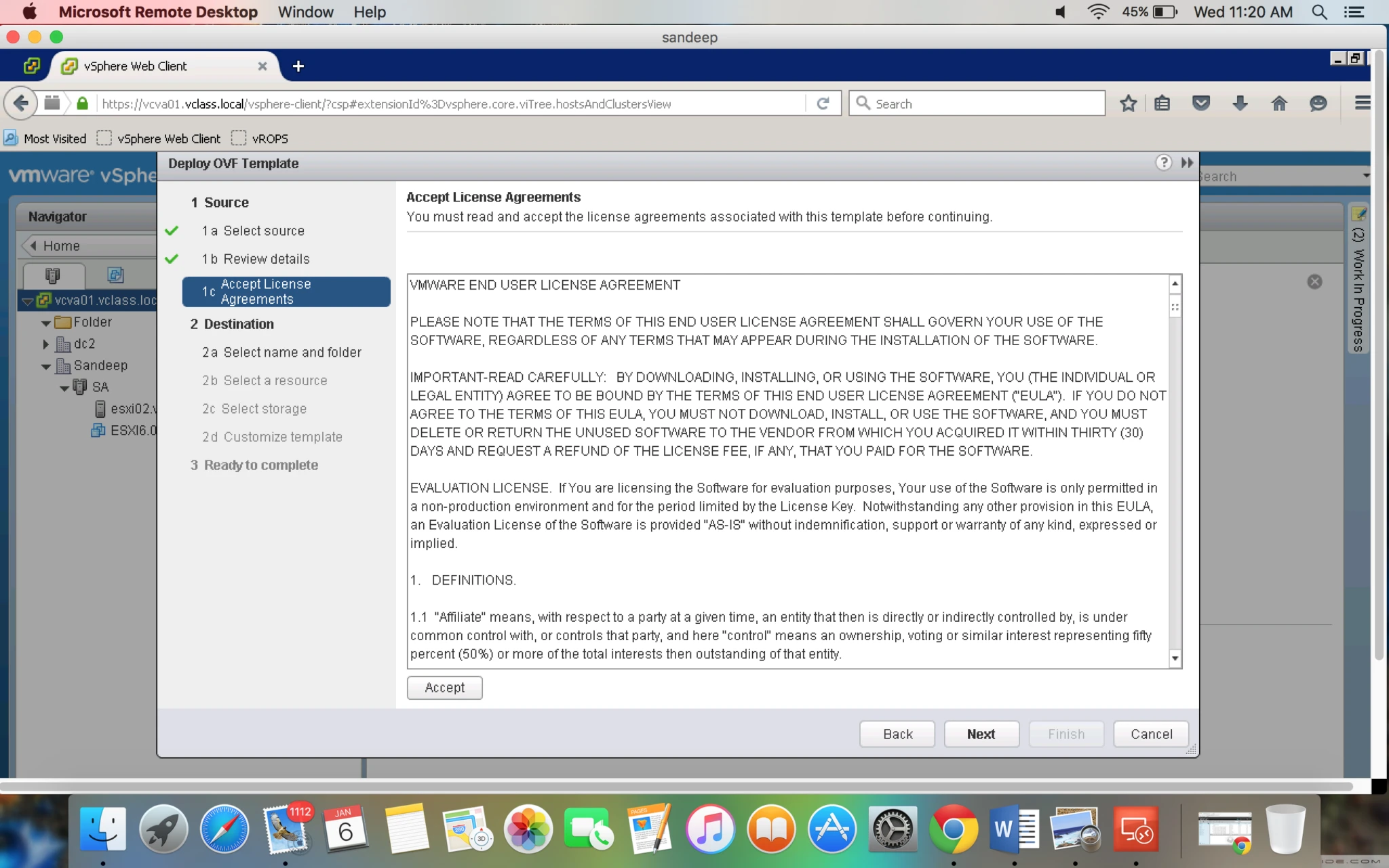
Task: Click the Wi-Fi status icon
Action: tap(1097, 12)
